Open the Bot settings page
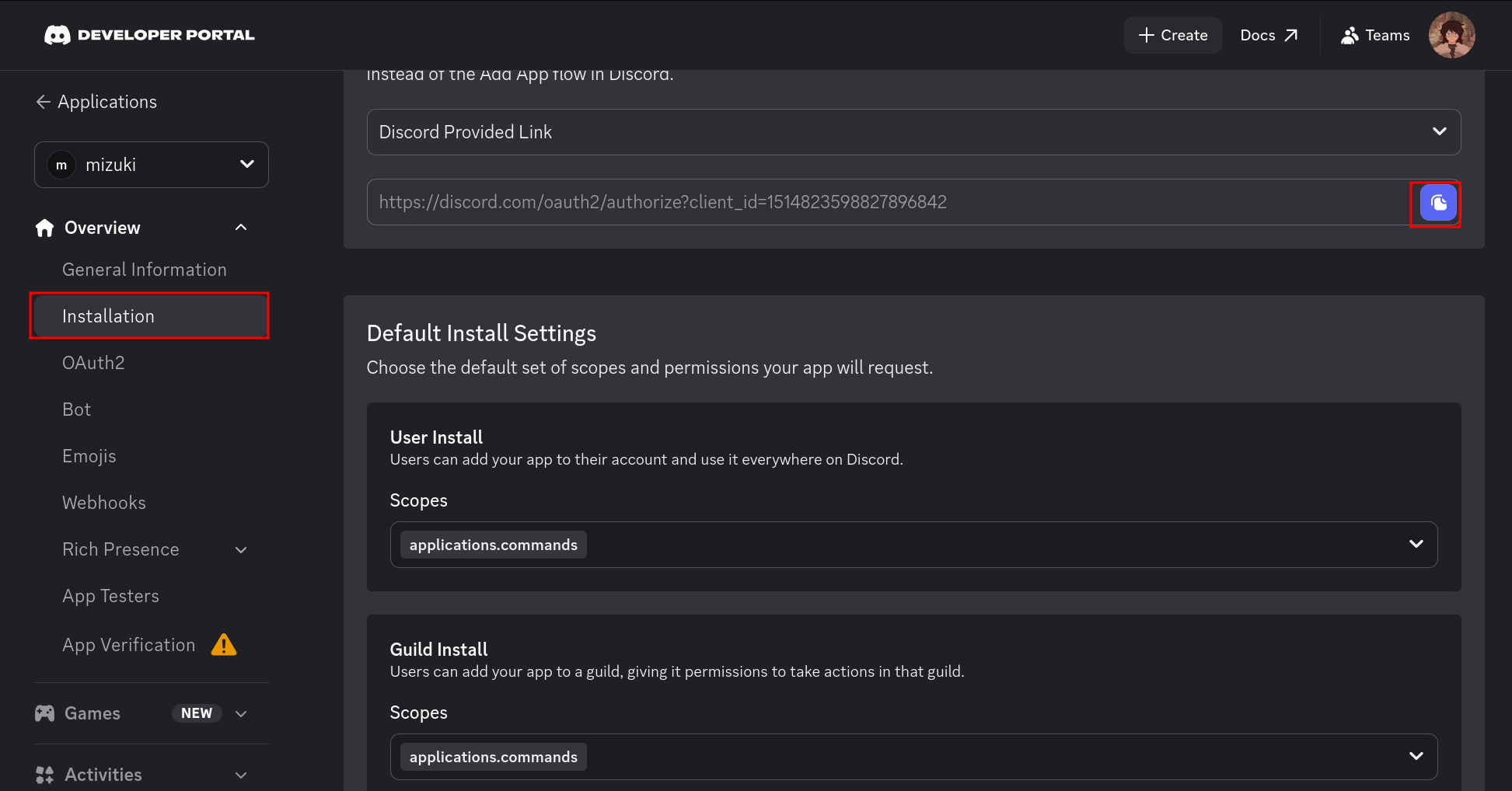The width and height of the screenshot is (1512, 791). 77,409
